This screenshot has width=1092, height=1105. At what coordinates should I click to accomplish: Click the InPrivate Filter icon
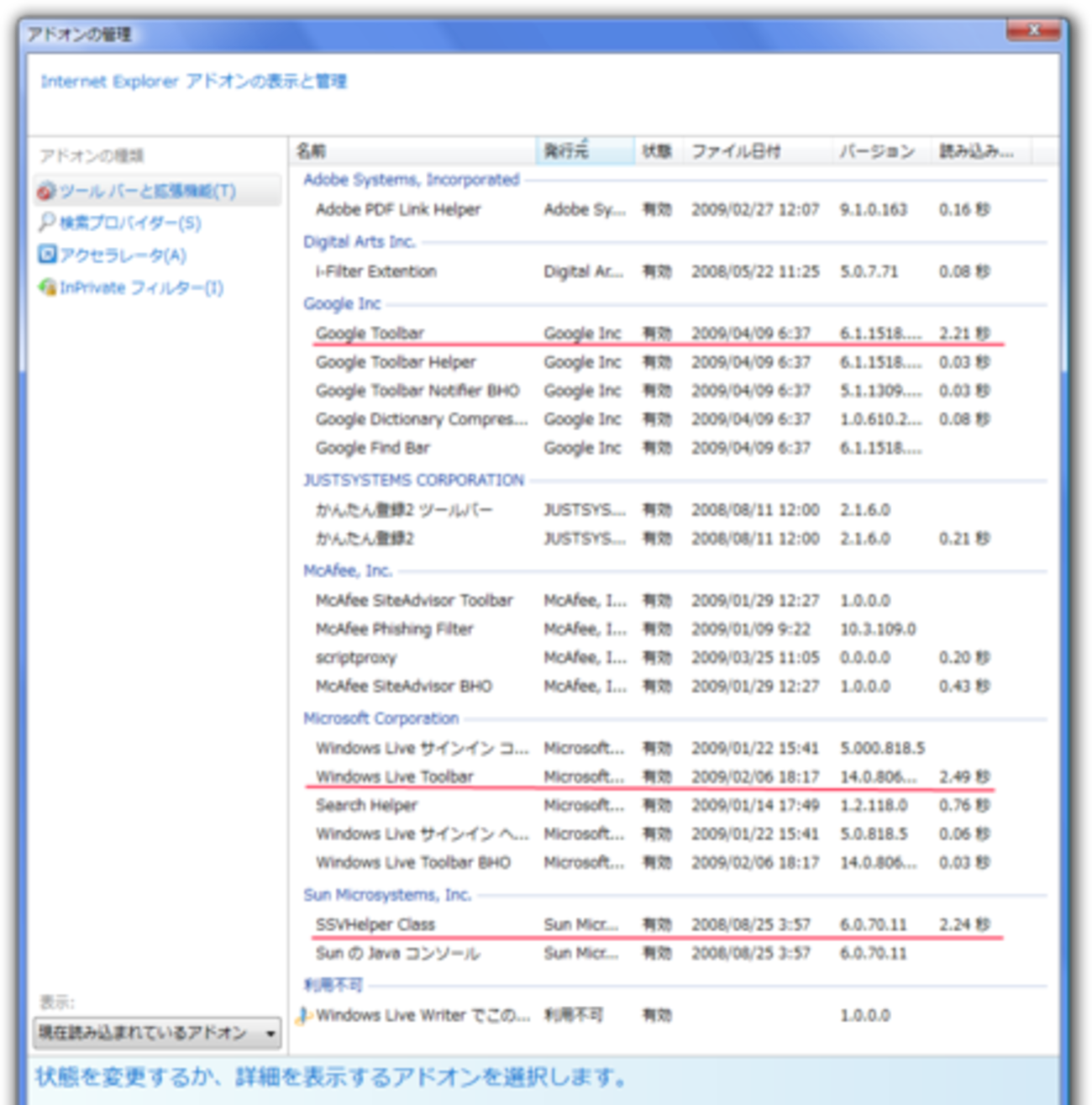point(47,287)
